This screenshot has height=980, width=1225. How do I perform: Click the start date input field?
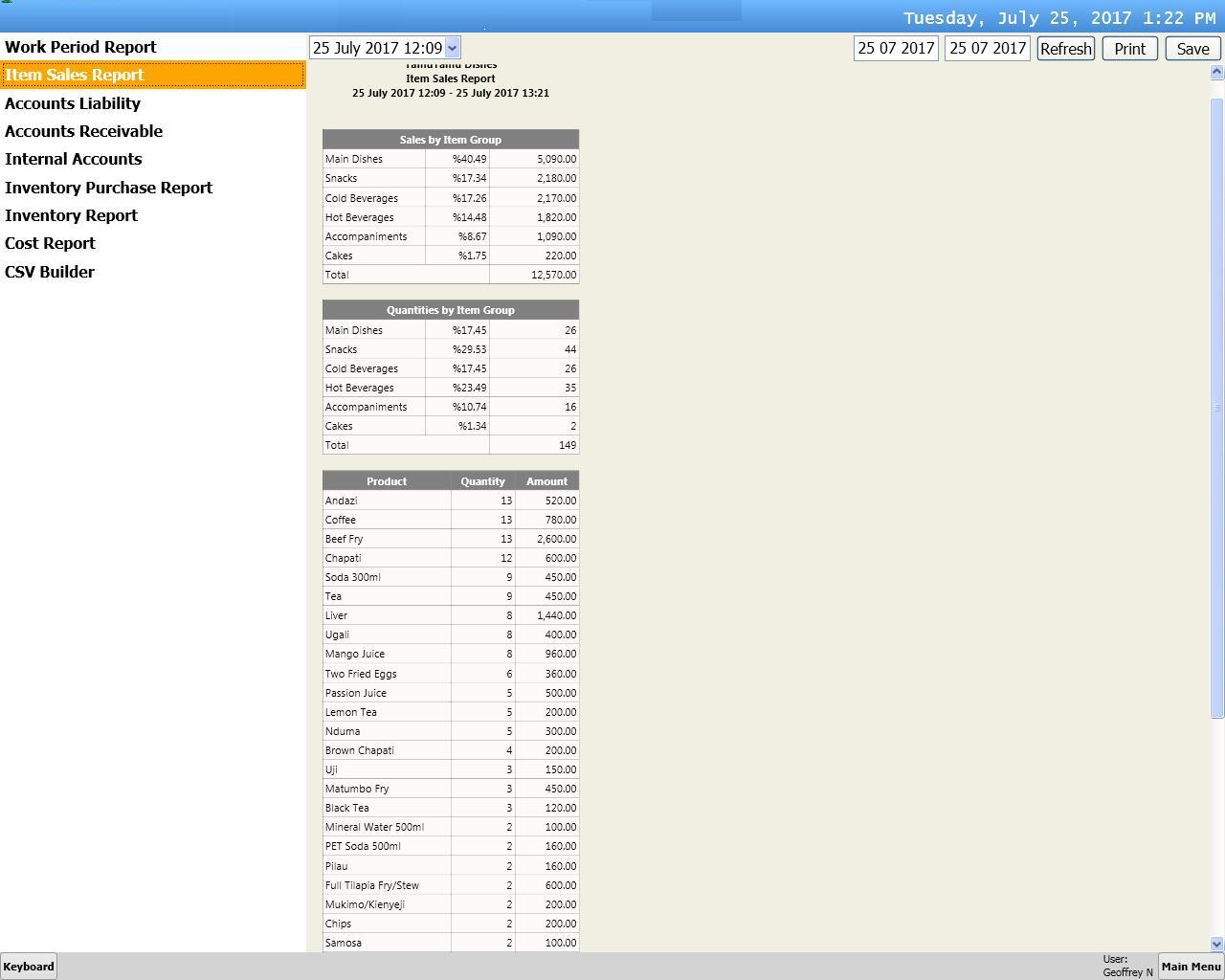(896, 48)
